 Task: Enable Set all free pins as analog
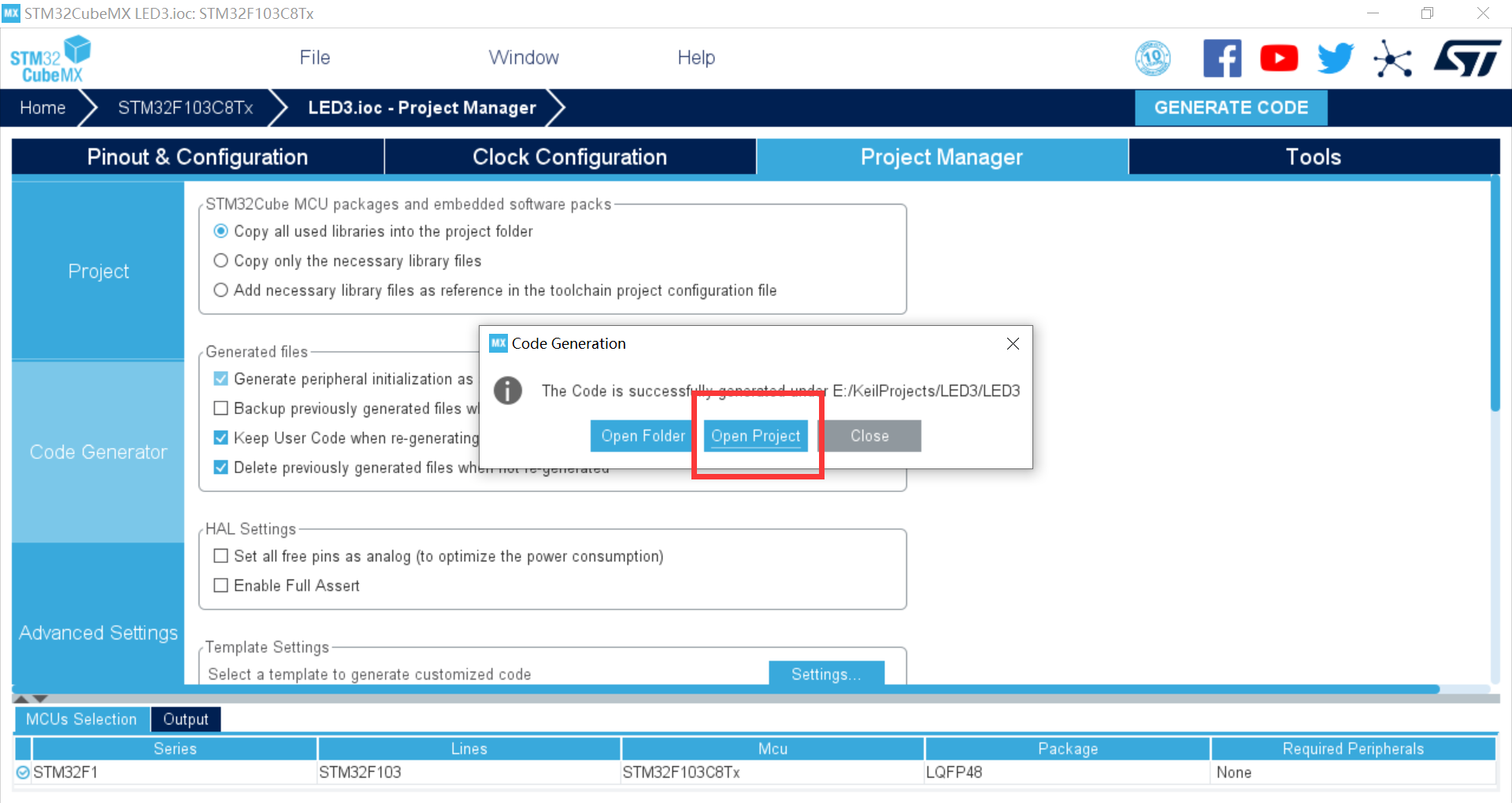(221, 556)
